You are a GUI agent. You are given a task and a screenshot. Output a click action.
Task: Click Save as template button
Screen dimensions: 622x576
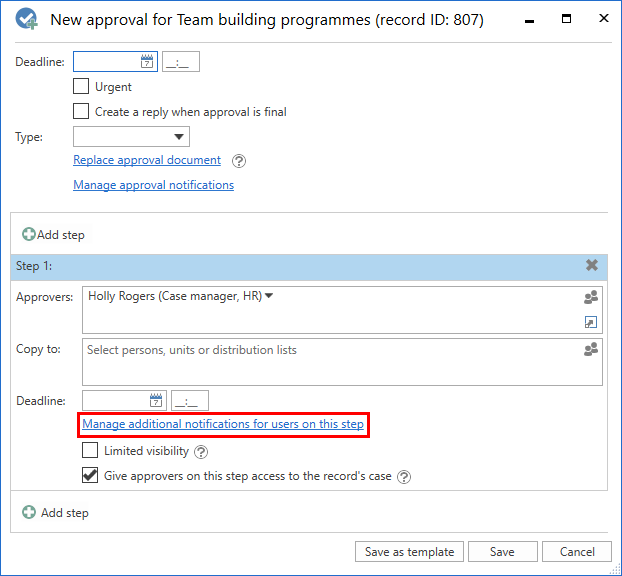click(x=409, y=552)
